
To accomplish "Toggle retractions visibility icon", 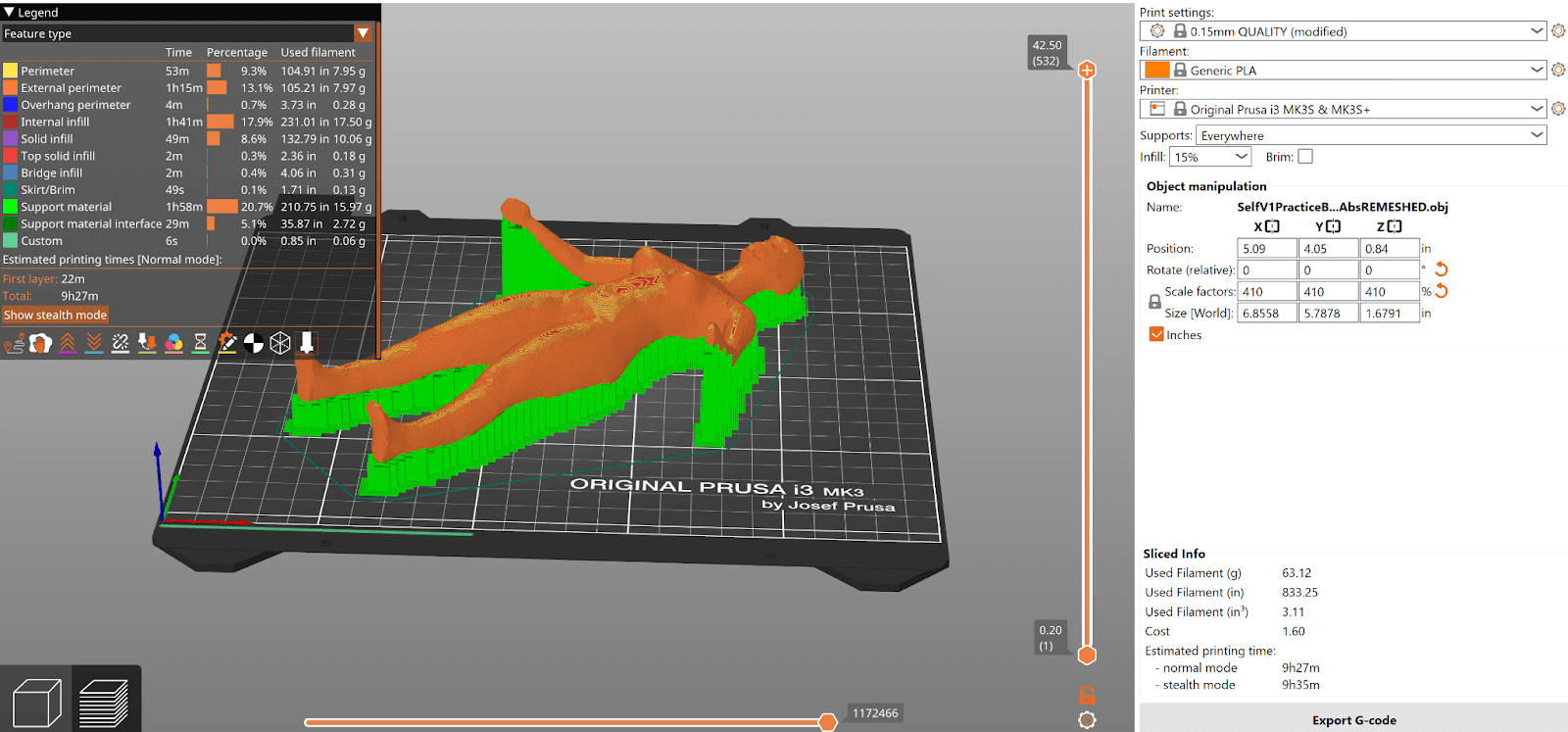I will point(68,343).
